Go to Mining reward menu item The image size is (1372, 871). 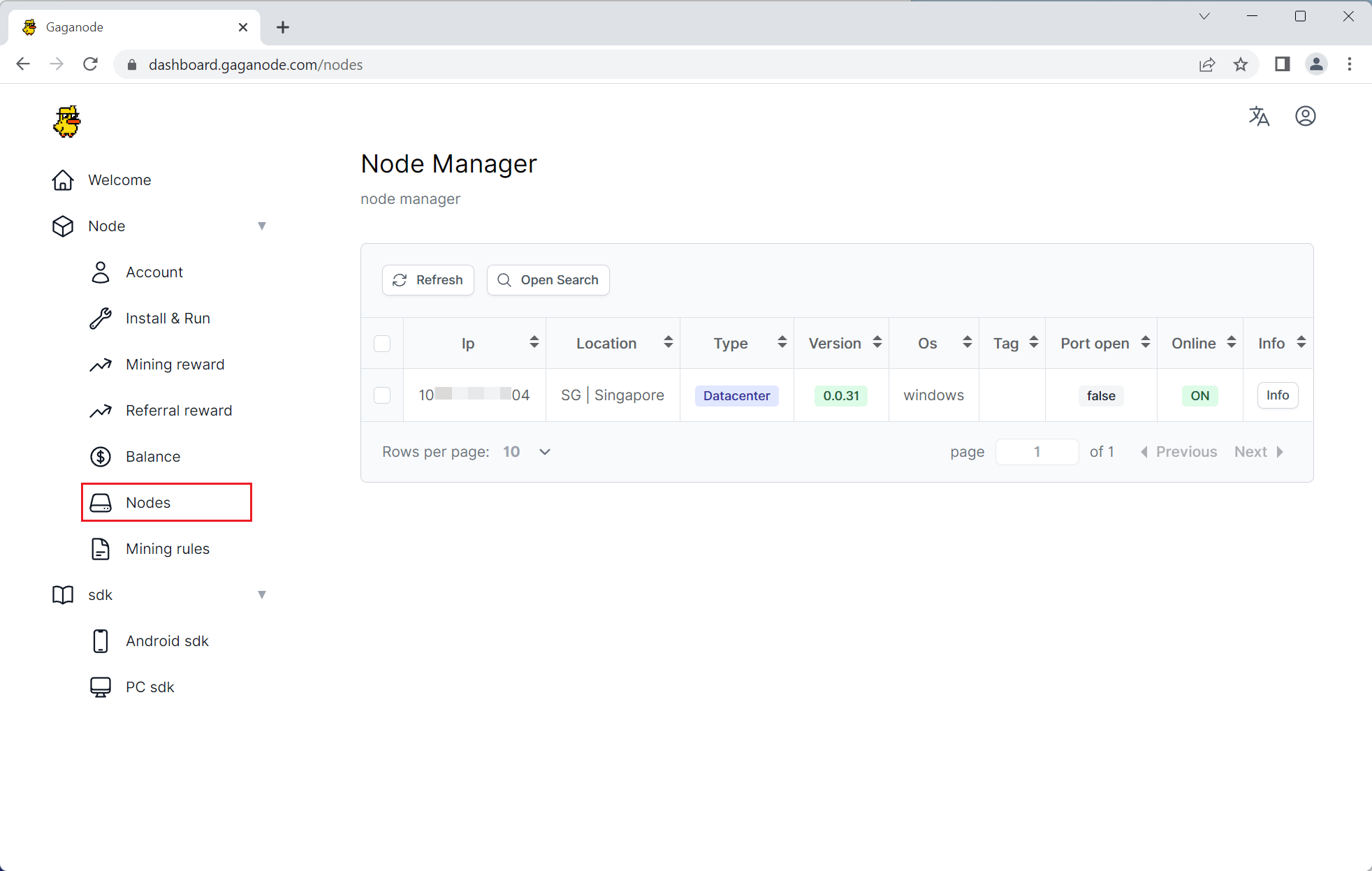(x=175, y=365)
